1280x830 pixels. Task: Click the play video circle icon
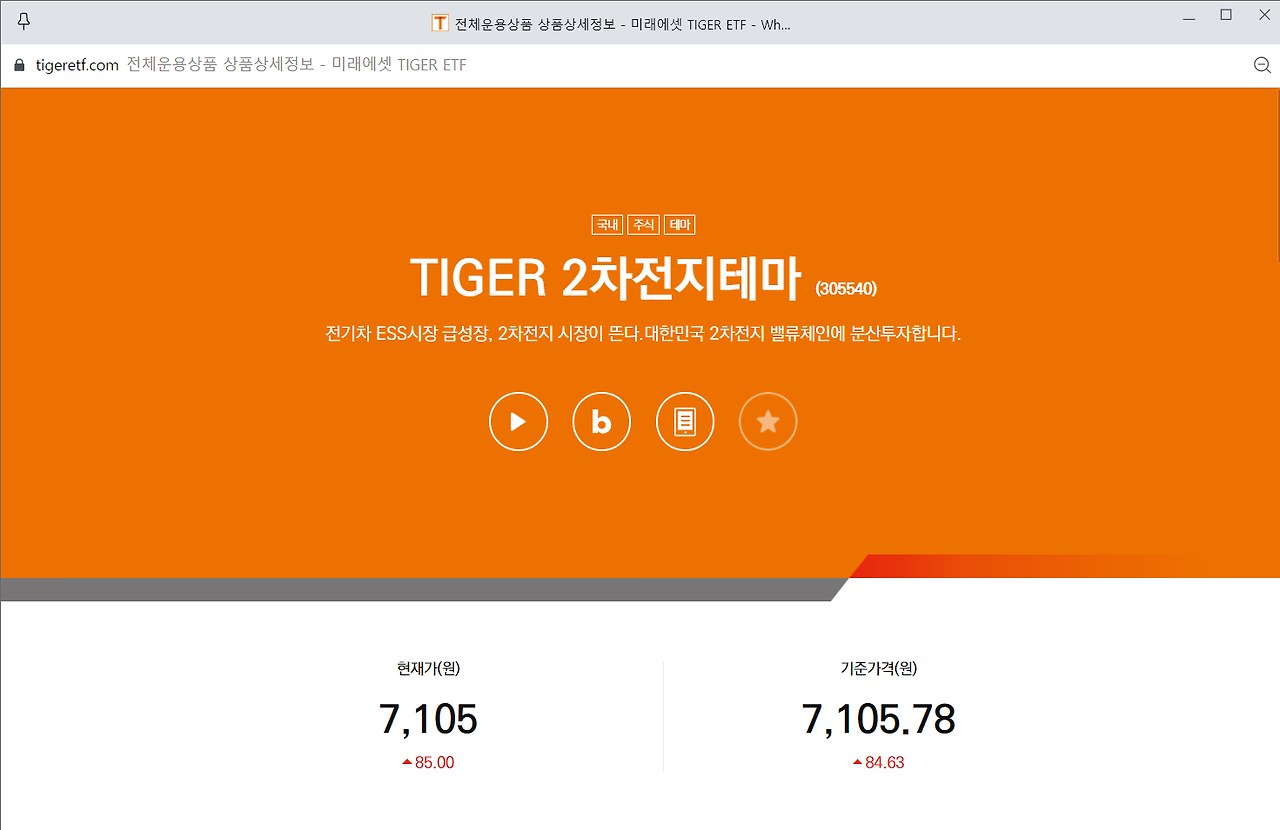(x=518, y=422)
